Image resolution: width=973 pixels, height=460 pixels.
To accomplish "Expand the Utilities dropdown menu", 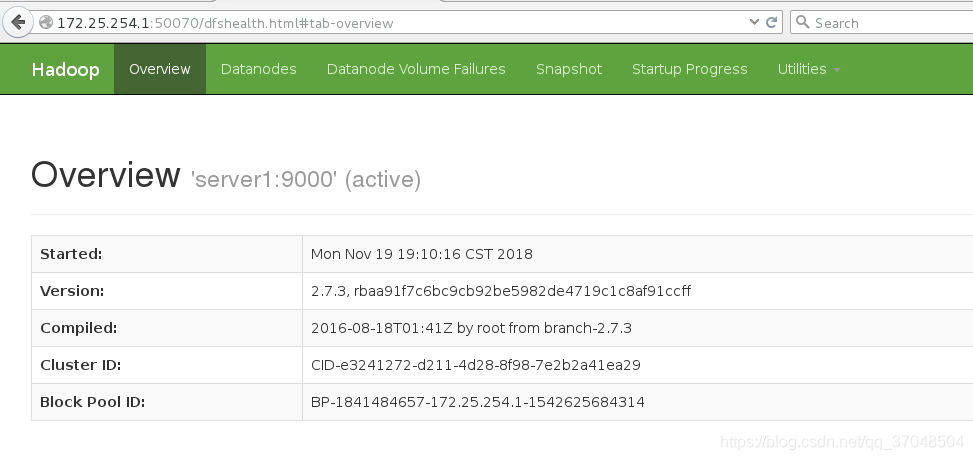I will 809,69.
